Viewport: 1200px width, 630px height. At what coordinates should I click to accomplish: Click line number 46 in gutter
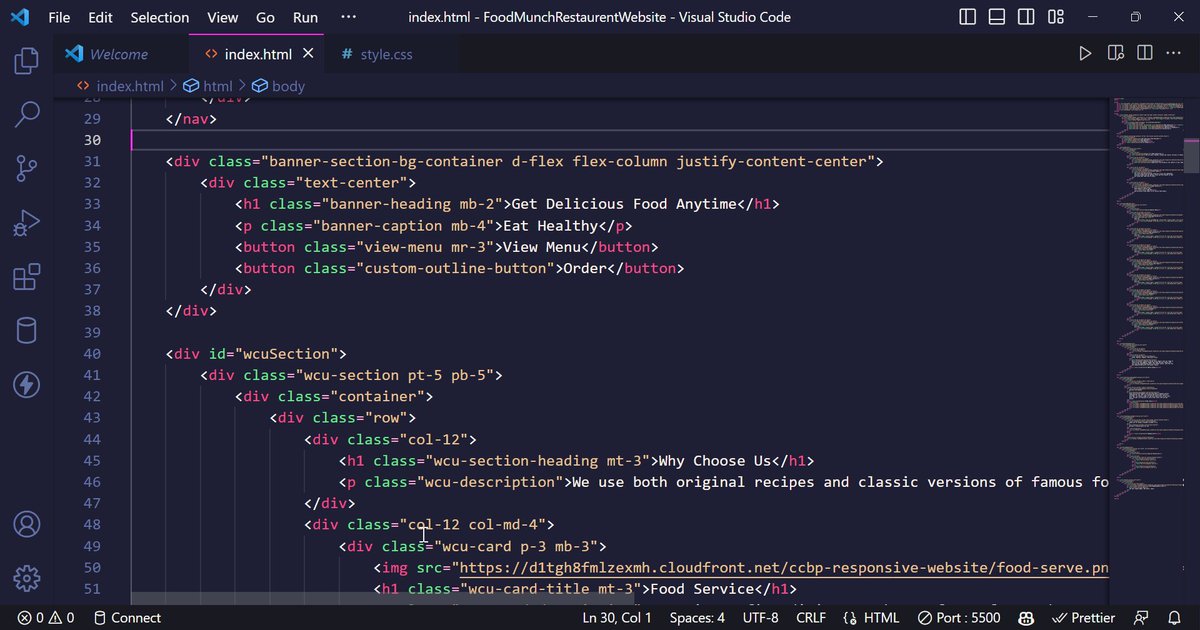click(x=91, y=482)
